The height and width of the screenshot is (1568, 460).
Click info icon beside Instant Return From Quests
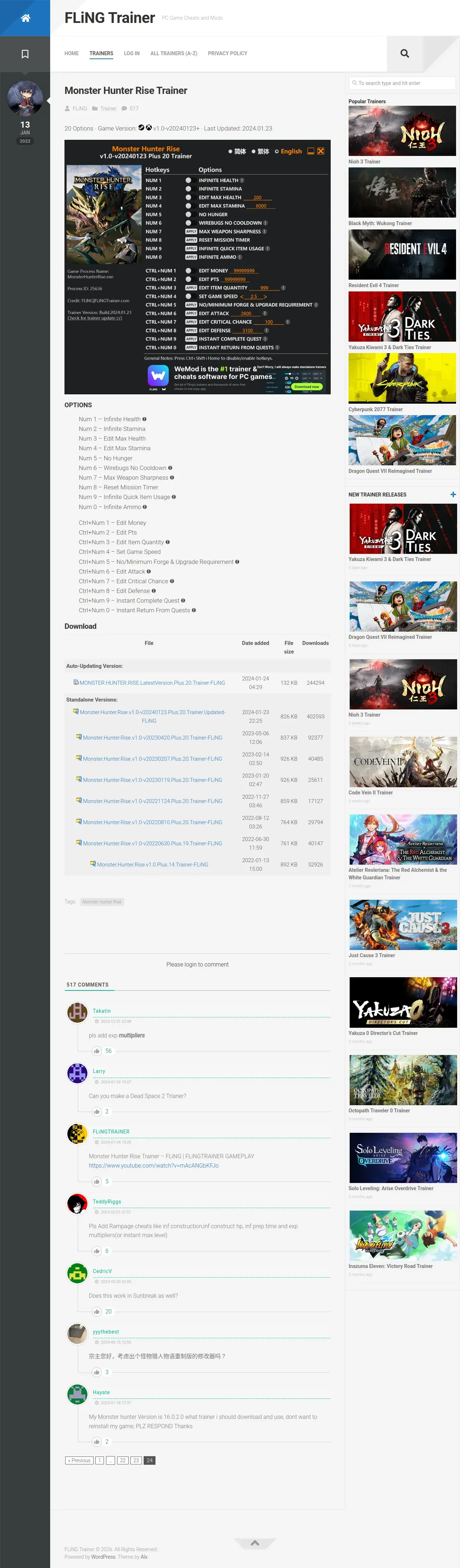(x=194, y=610)
